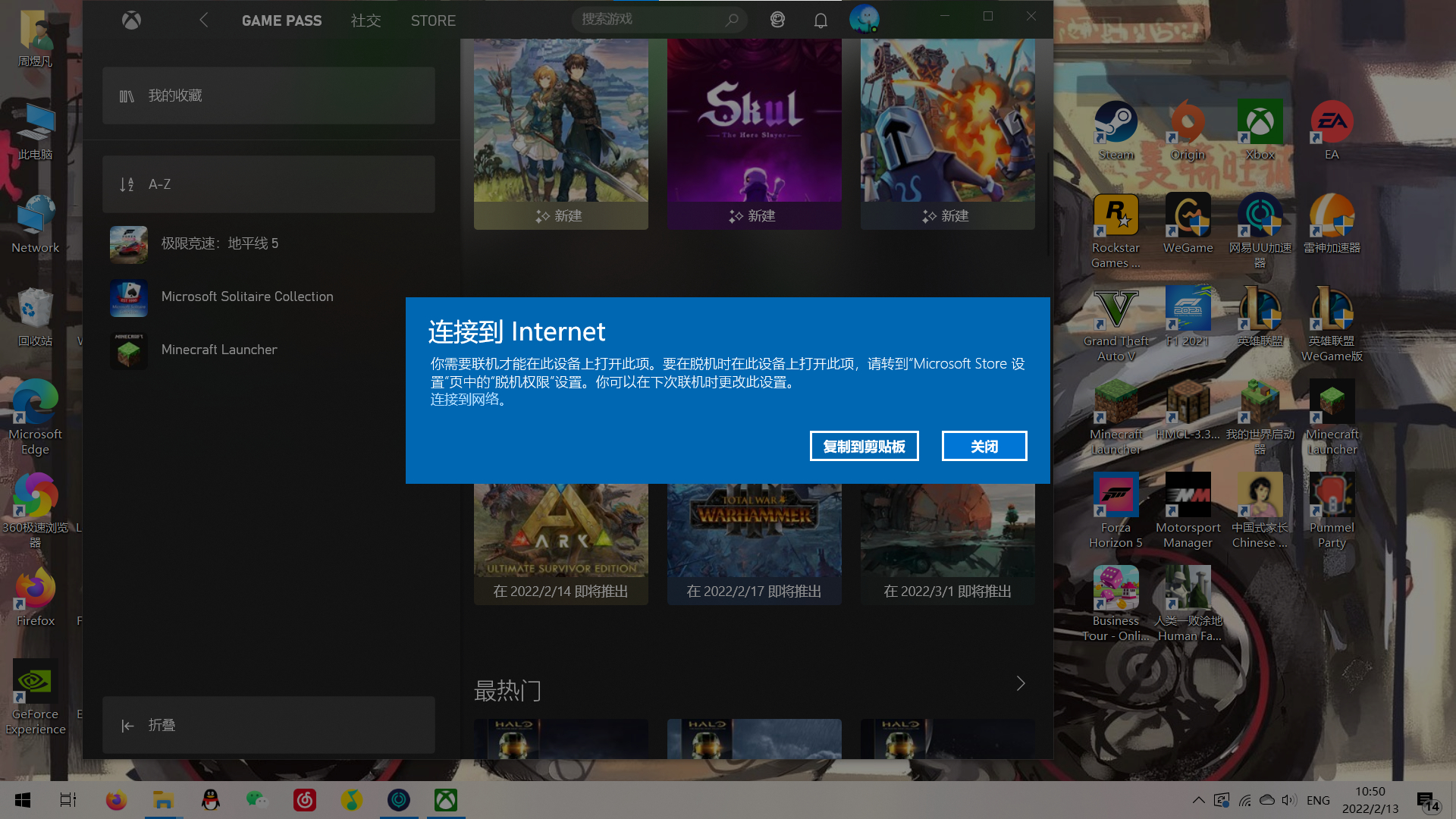Open the Total War Warhammer tile
The image size is (1456, 819).
(x=754, y=544)
